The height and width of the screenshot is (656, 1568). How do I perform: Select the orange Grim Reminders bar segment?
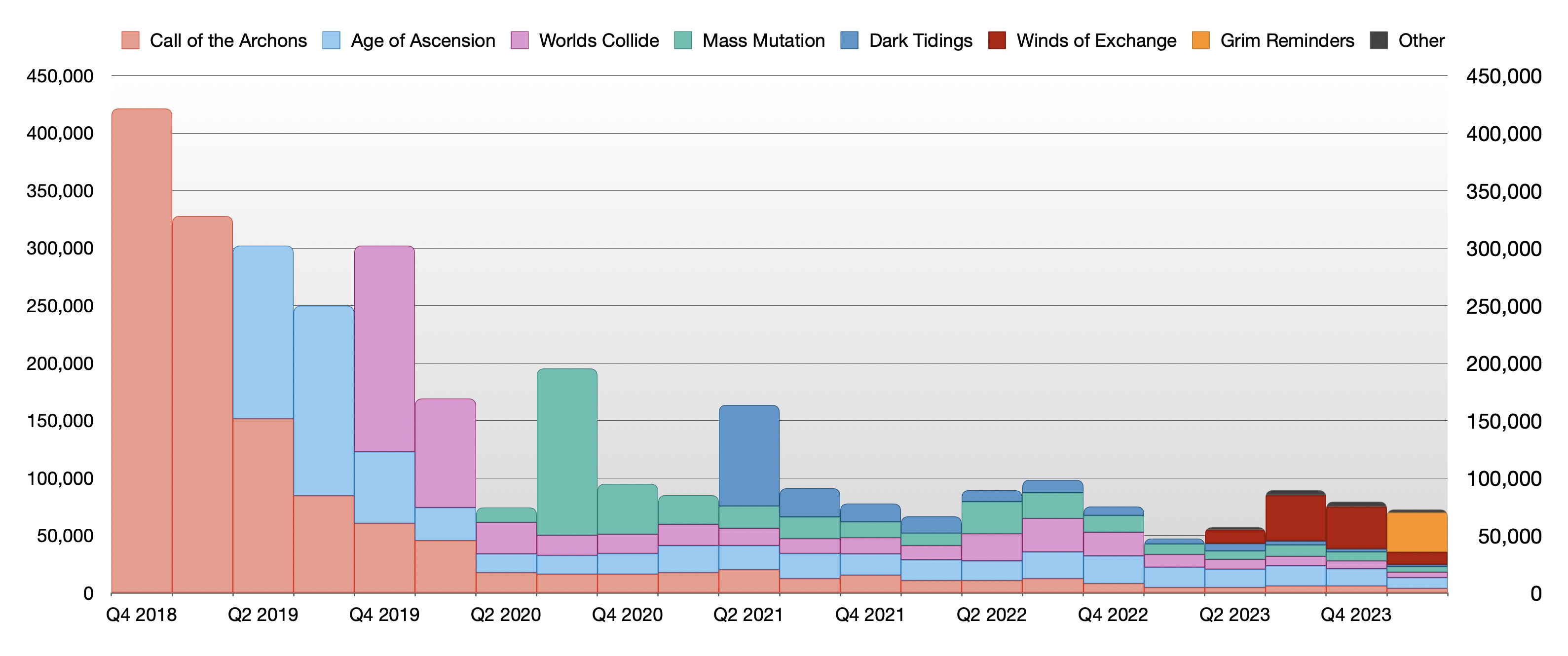click(x=1417, y=532)
